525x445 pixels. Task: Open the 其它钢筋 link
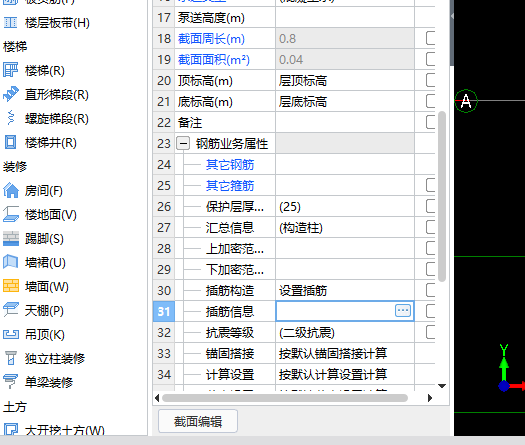coord(230,164)
